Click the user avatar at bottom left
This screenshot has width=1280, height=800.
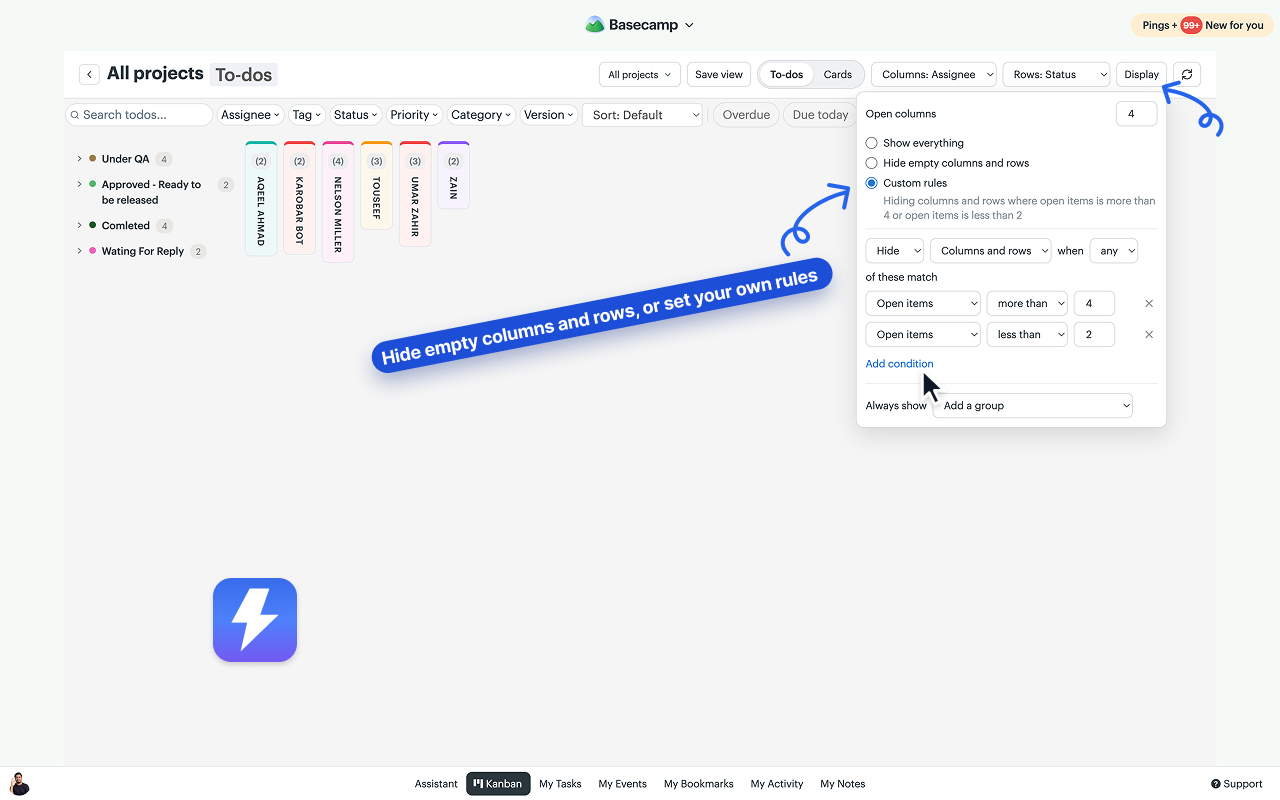point(19,784)
